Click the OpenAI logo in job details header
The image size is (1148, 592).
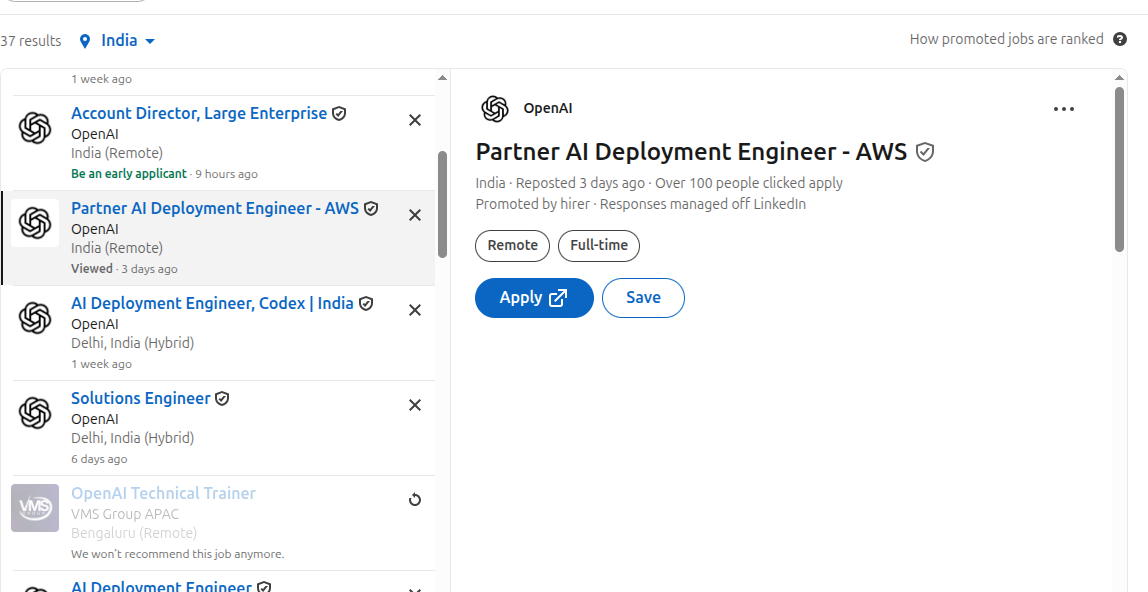[495, 109]
